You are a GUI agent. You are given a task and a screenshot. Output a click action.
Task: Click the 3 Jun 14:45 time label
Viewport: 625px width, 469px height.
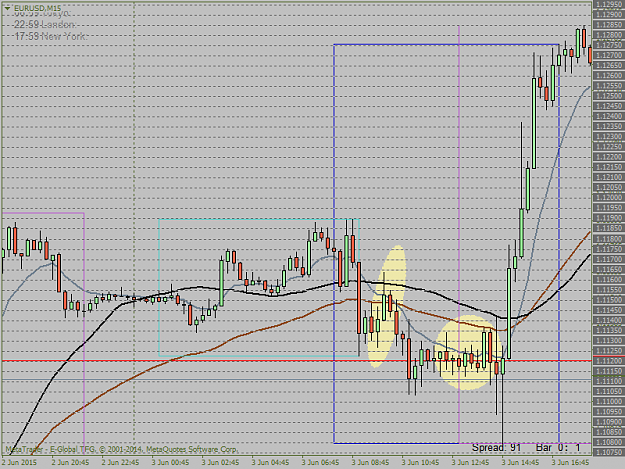[521, 463]
